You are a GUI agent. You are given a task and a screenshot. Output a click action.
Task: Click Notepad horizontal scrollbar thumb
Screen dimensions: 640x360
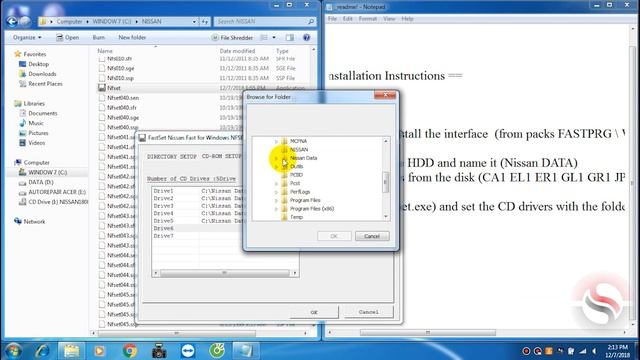(428, 333)
